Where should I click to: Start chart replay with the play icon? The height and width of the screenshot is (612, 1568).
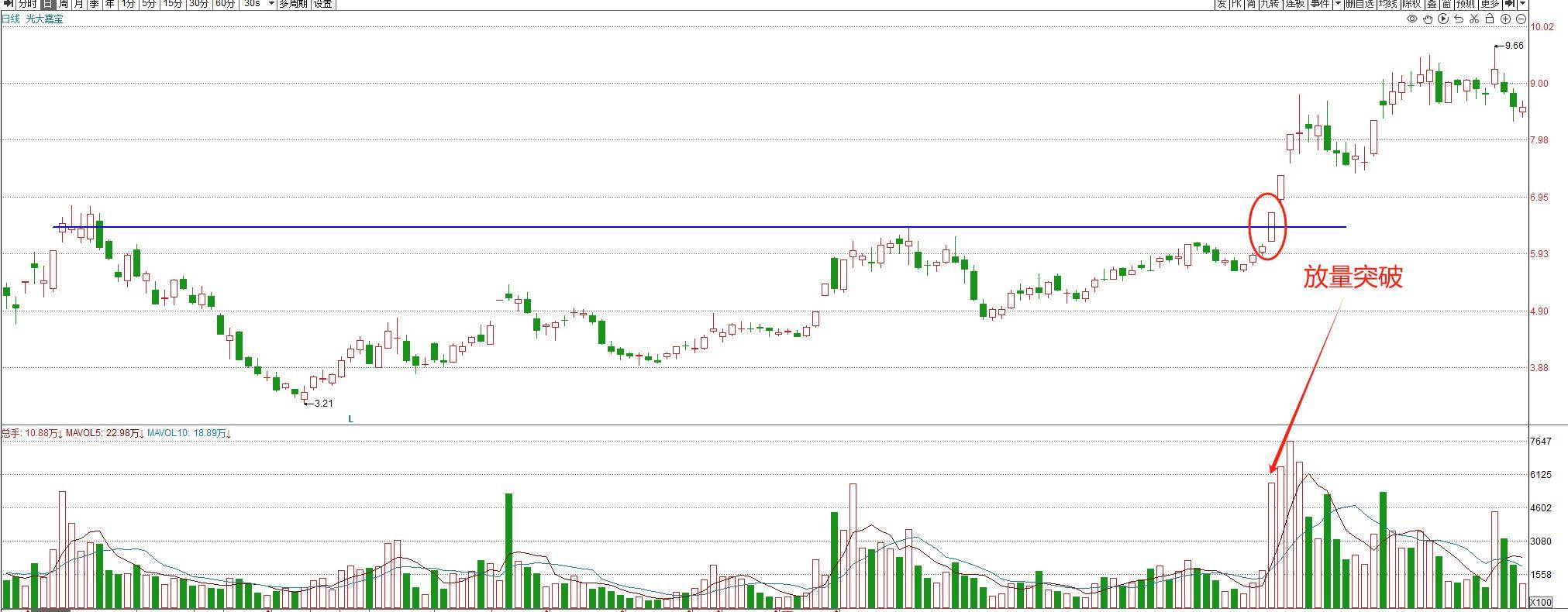point(1443,19)
